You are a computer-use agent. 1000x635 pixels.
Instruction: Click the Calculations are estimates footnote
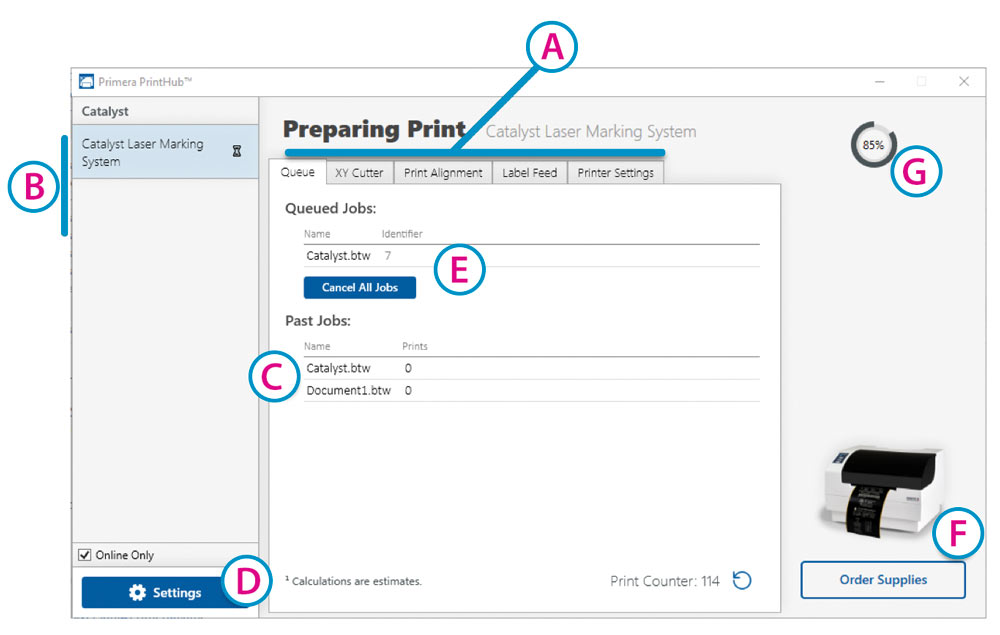click(353, 581)
